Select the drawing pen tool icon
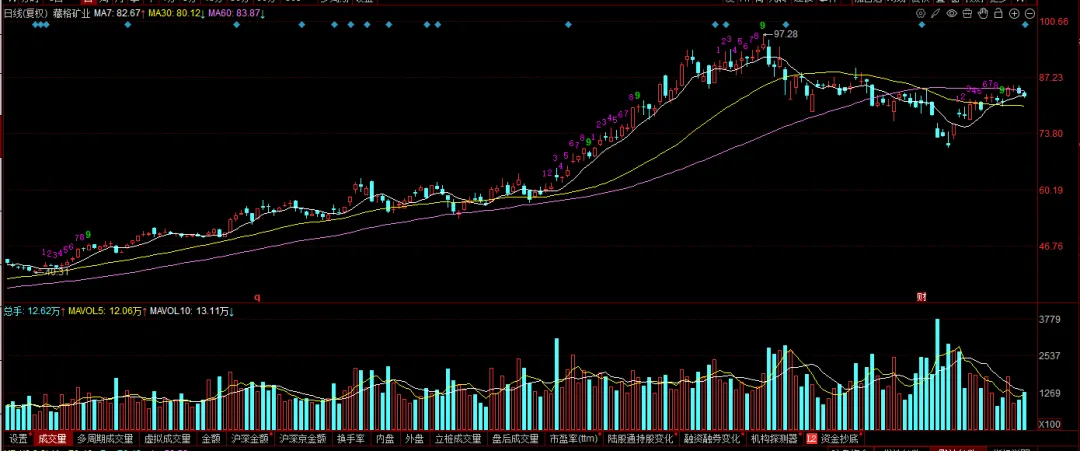The height and width of the screenshot is (451, 1080). 936,13
